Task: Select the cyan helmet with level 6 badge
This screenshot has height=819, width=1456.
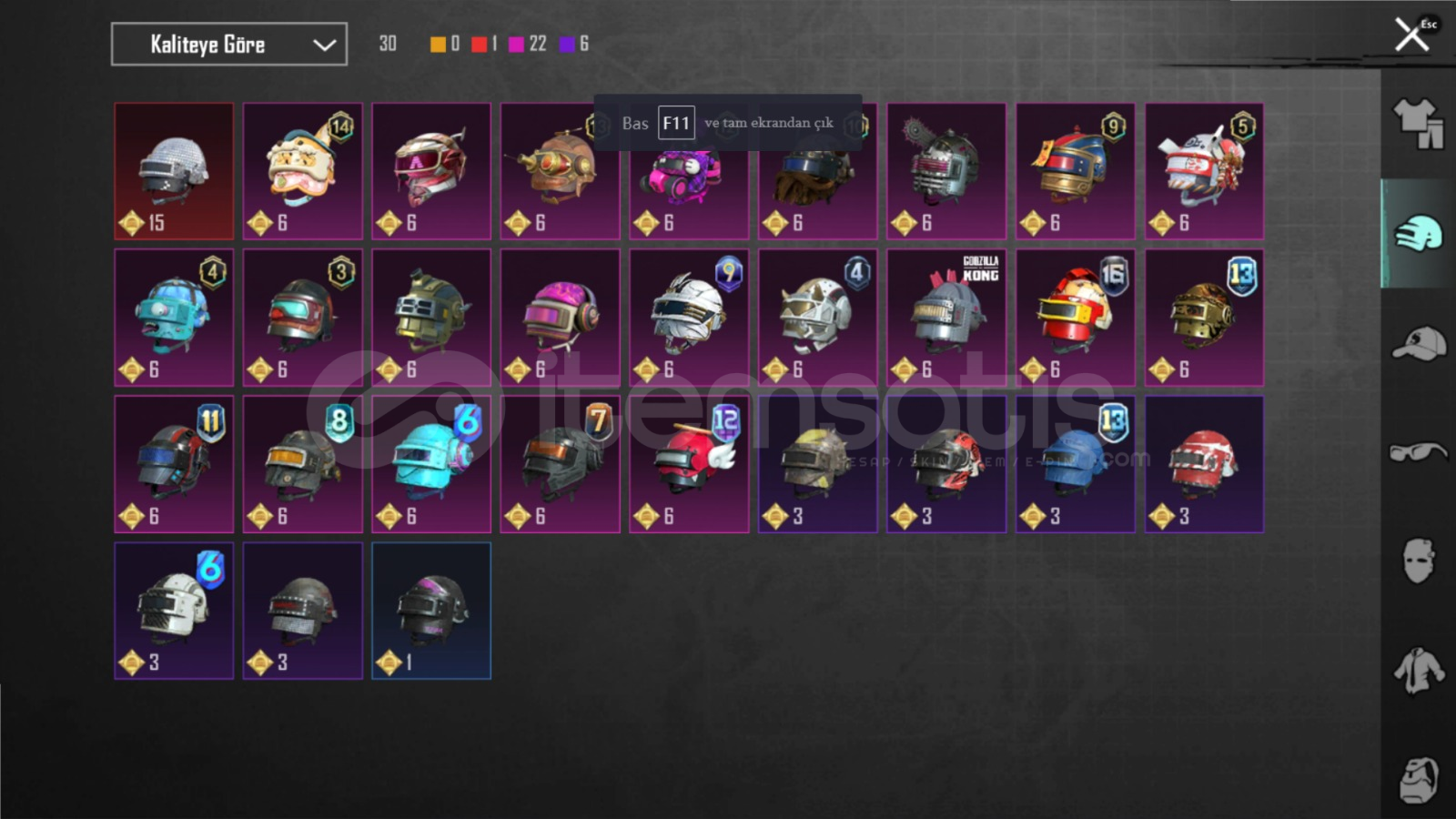Action: pos(431,464)
